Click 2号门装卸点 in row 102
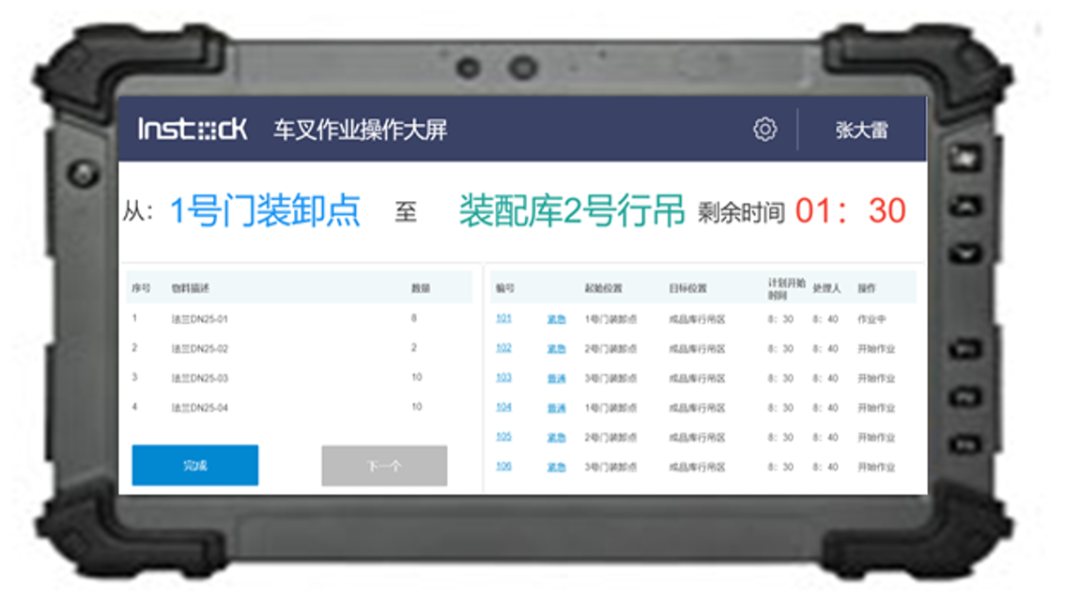The image size is (1080, 602). point(610,349)
